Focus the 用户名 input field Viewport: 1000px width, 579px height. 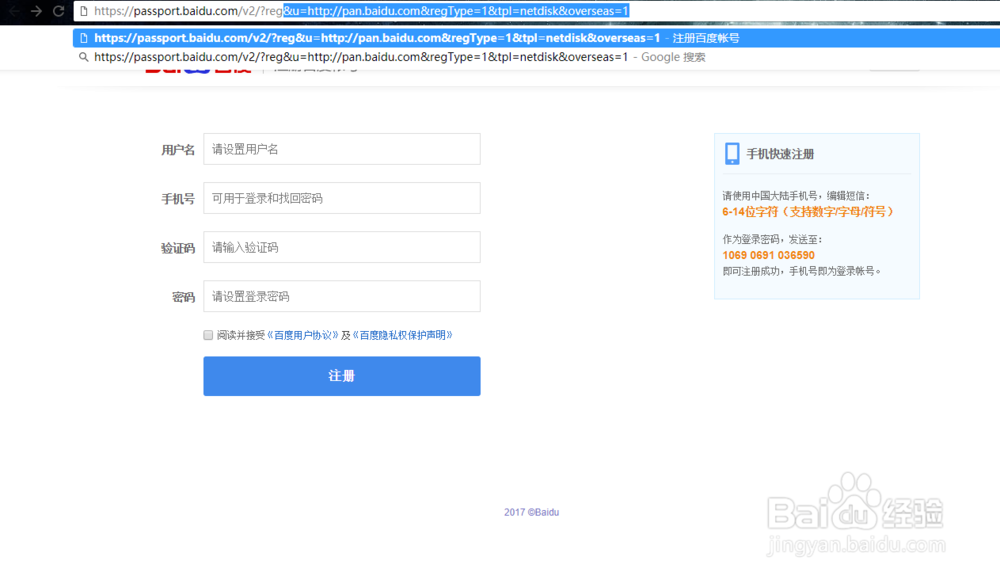pyautogui.click(x=342, y=149)
